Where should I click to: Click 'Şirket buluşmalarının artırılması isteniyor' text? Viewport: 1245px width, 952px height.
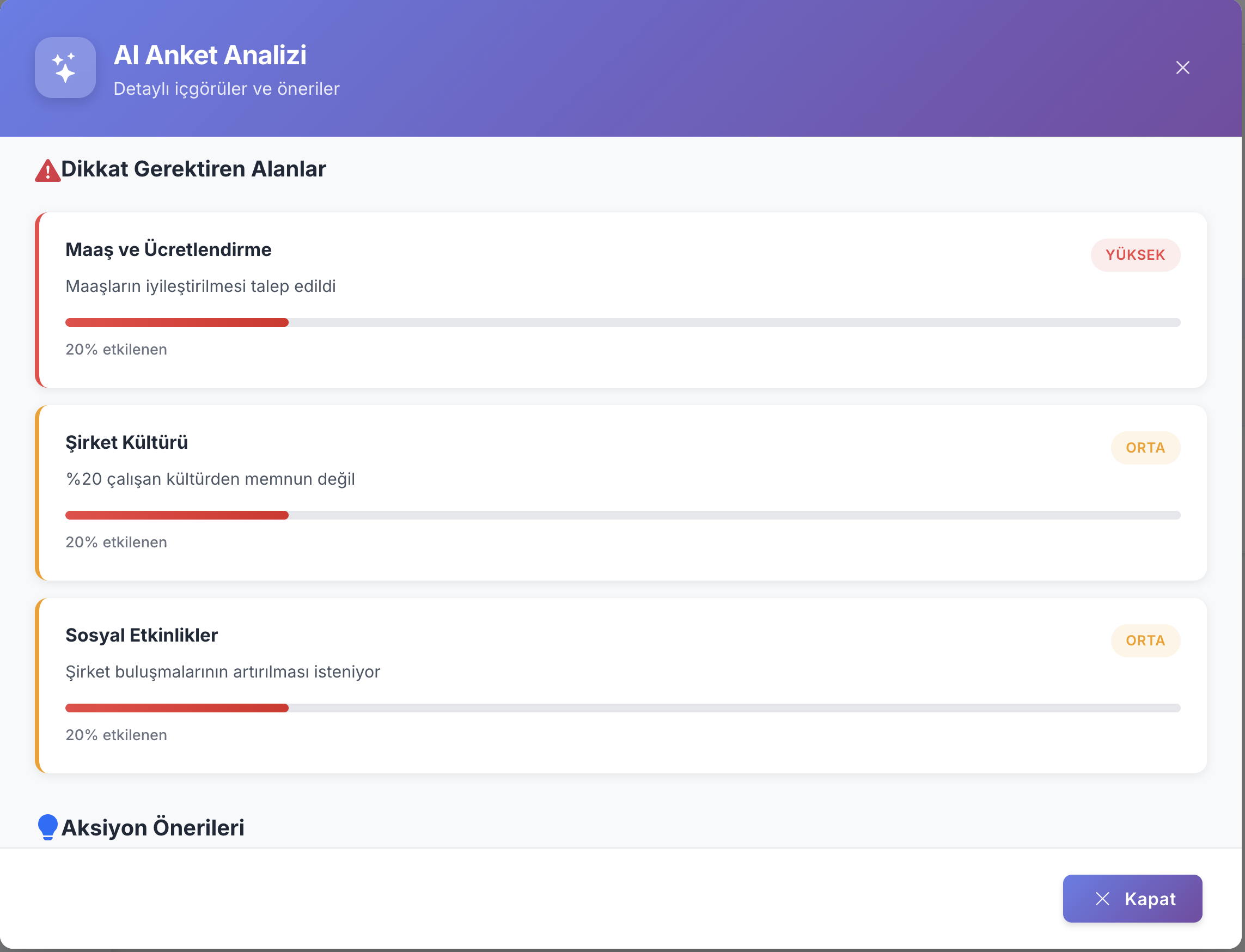223,672
